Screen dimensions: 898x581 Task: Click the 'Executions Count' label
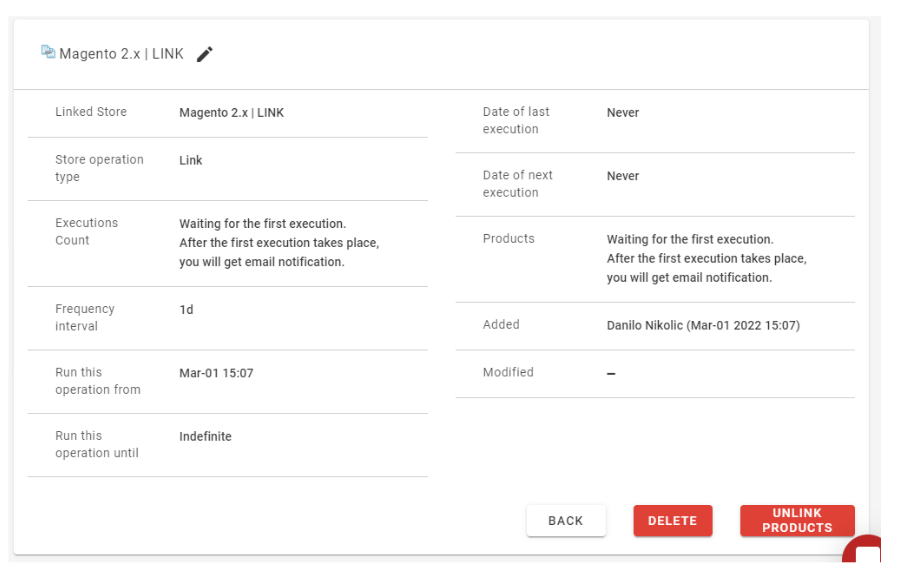click(86, 231)
